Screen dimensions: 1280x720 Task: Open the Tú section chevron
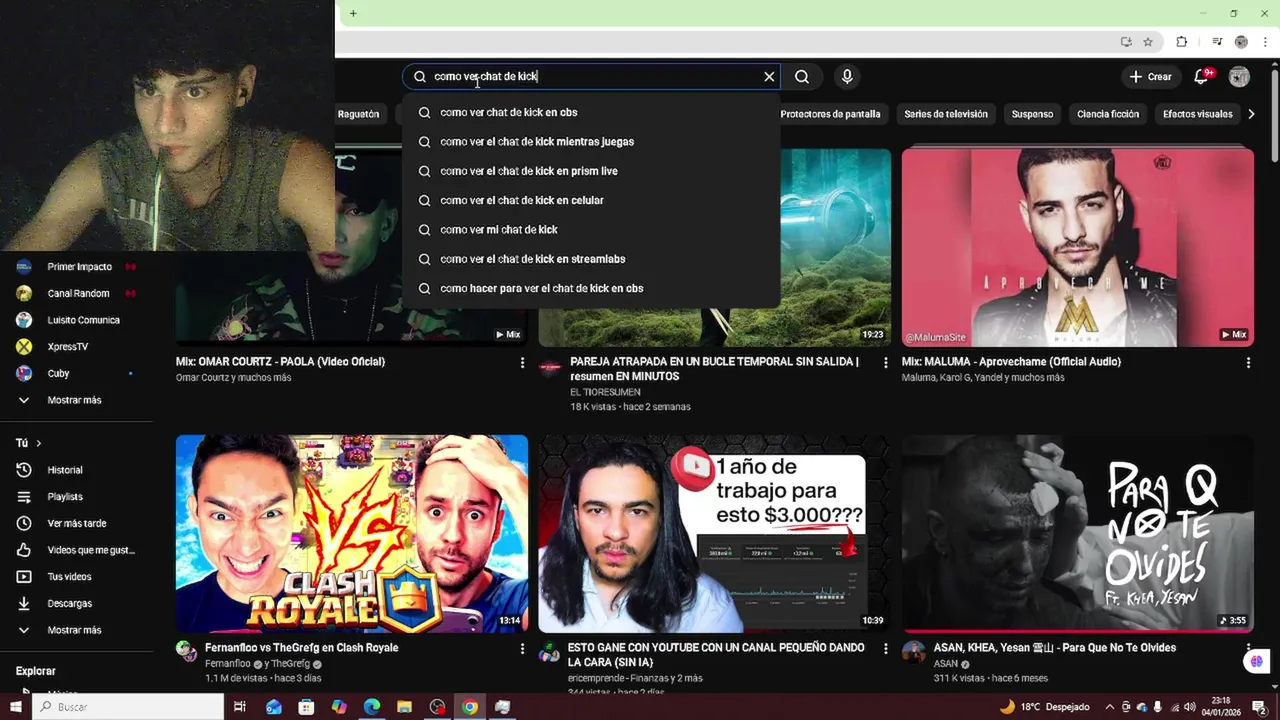(x=39, y=443)
